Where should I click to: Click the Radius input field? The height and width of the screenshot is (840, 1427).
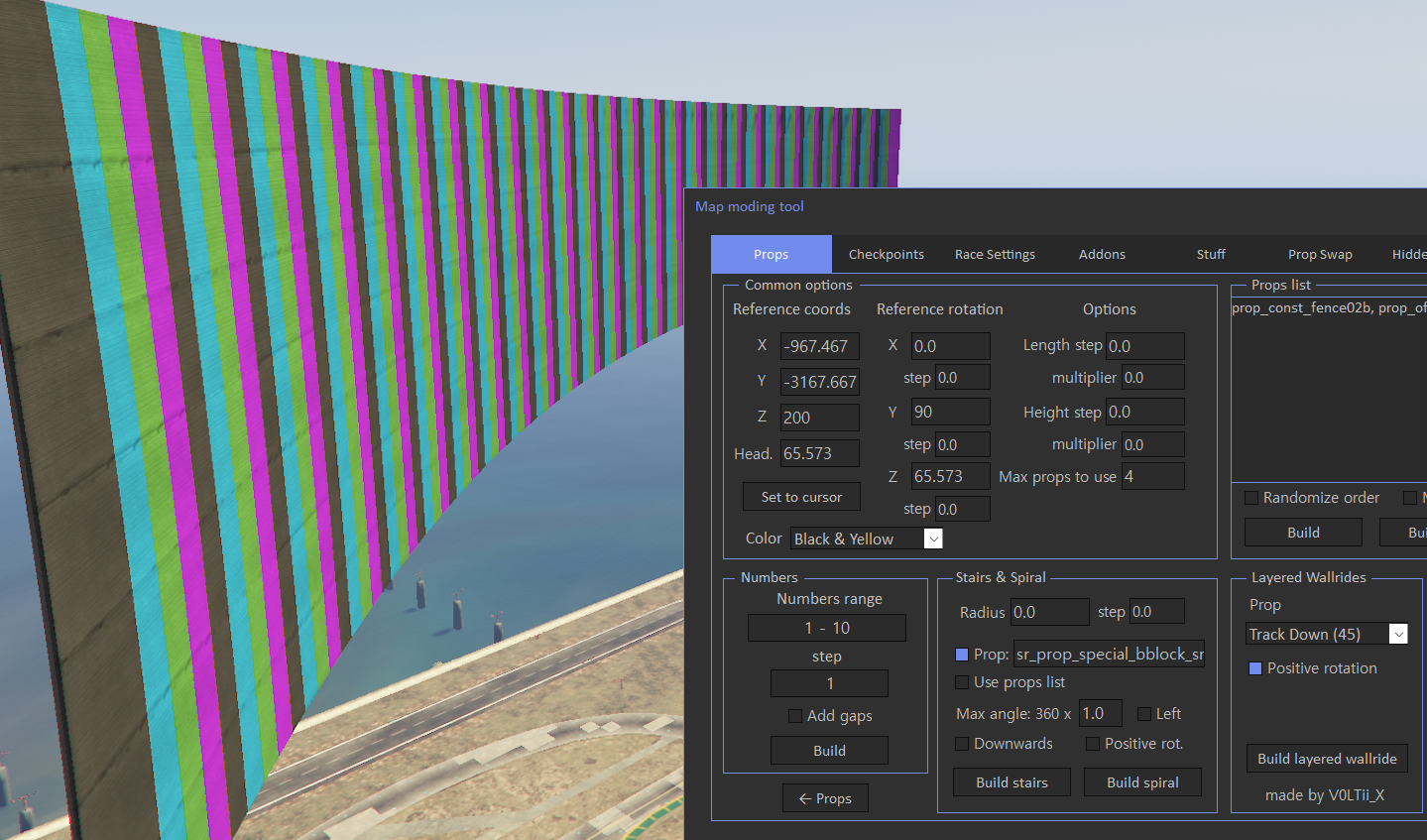1050,612
